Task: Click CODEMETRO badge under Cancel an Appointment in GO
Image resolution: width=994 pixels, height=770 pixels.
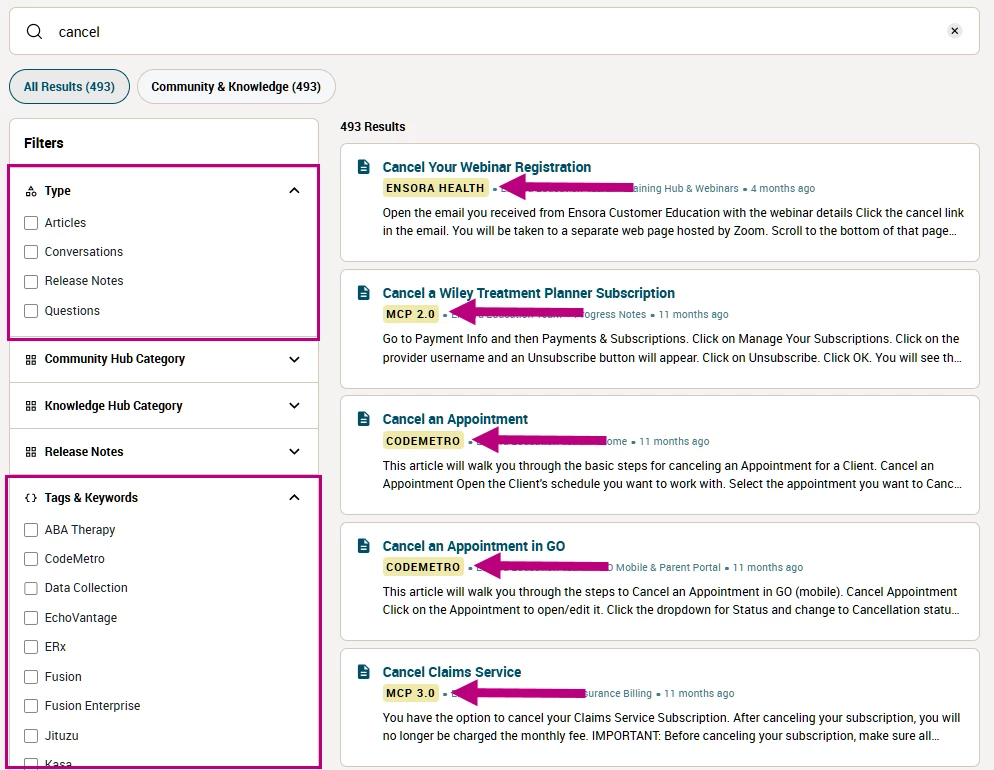Action: coord(423,567)
